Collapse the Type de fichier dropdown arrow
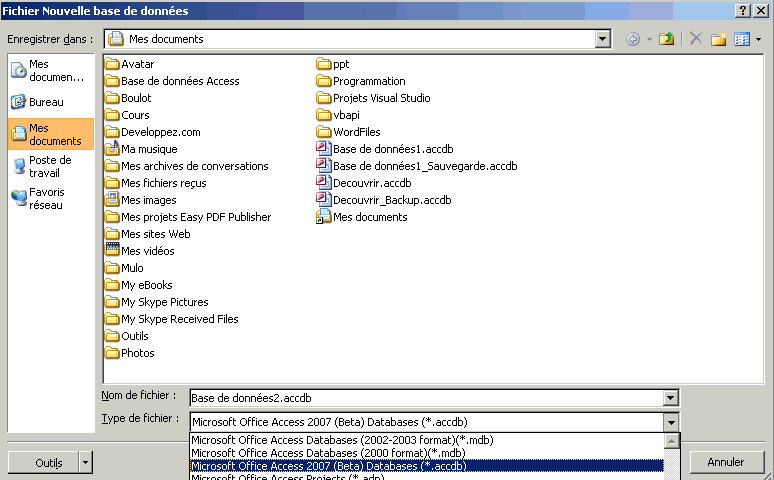 pyautogui.click(x=670, y=421)
